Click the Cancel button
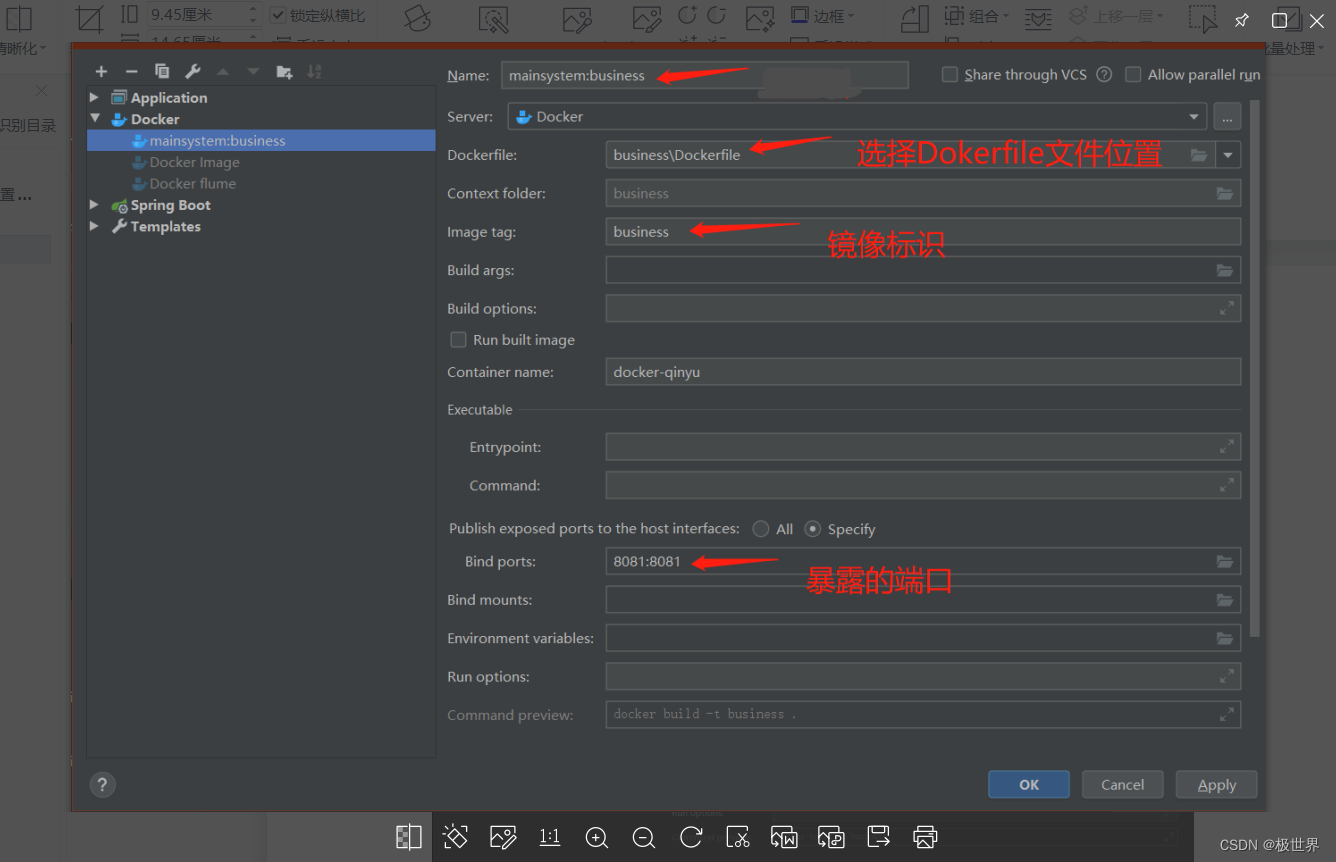The height and width of the screenshot is (862, 1336). 1122,785
